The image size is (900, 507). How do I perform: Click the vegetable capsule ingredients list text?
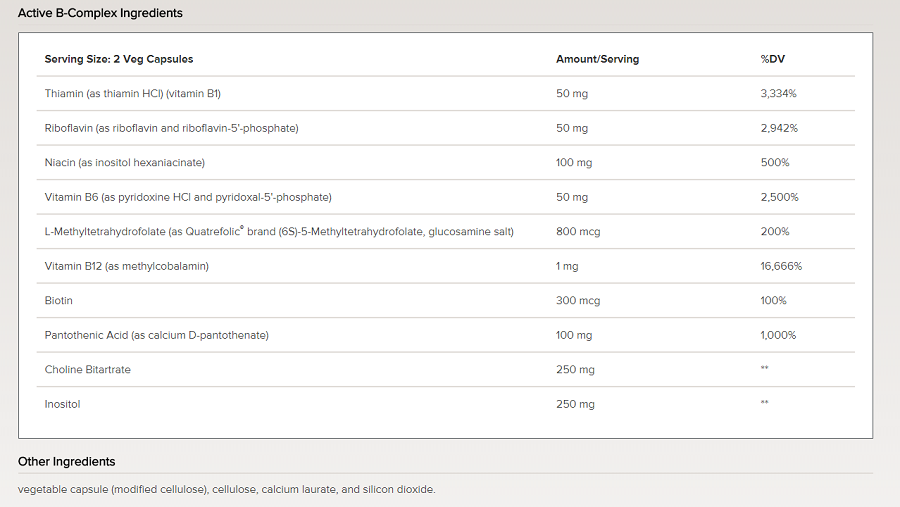(226, 489)
